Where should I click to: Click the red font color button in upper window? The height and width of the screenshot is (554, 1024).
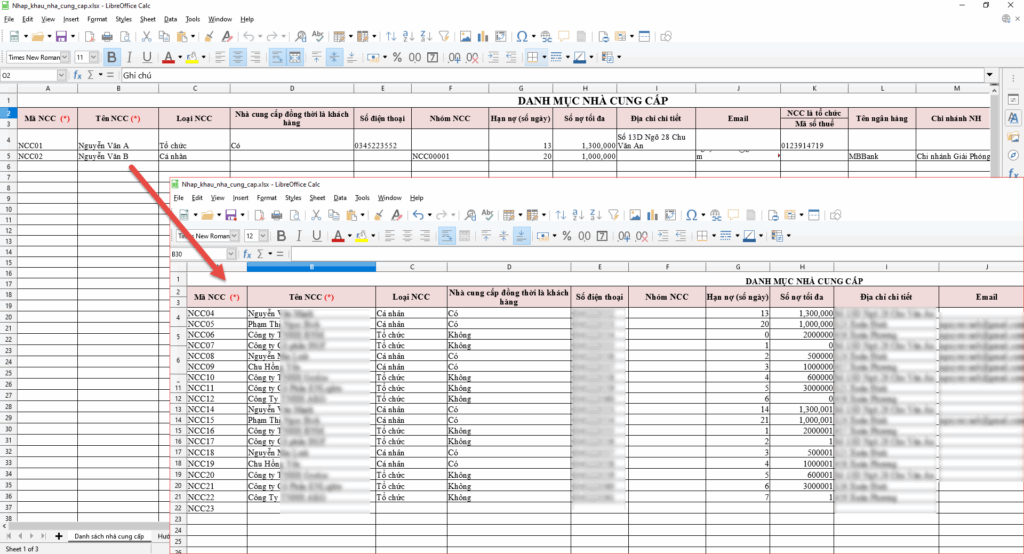click(167, 57)
